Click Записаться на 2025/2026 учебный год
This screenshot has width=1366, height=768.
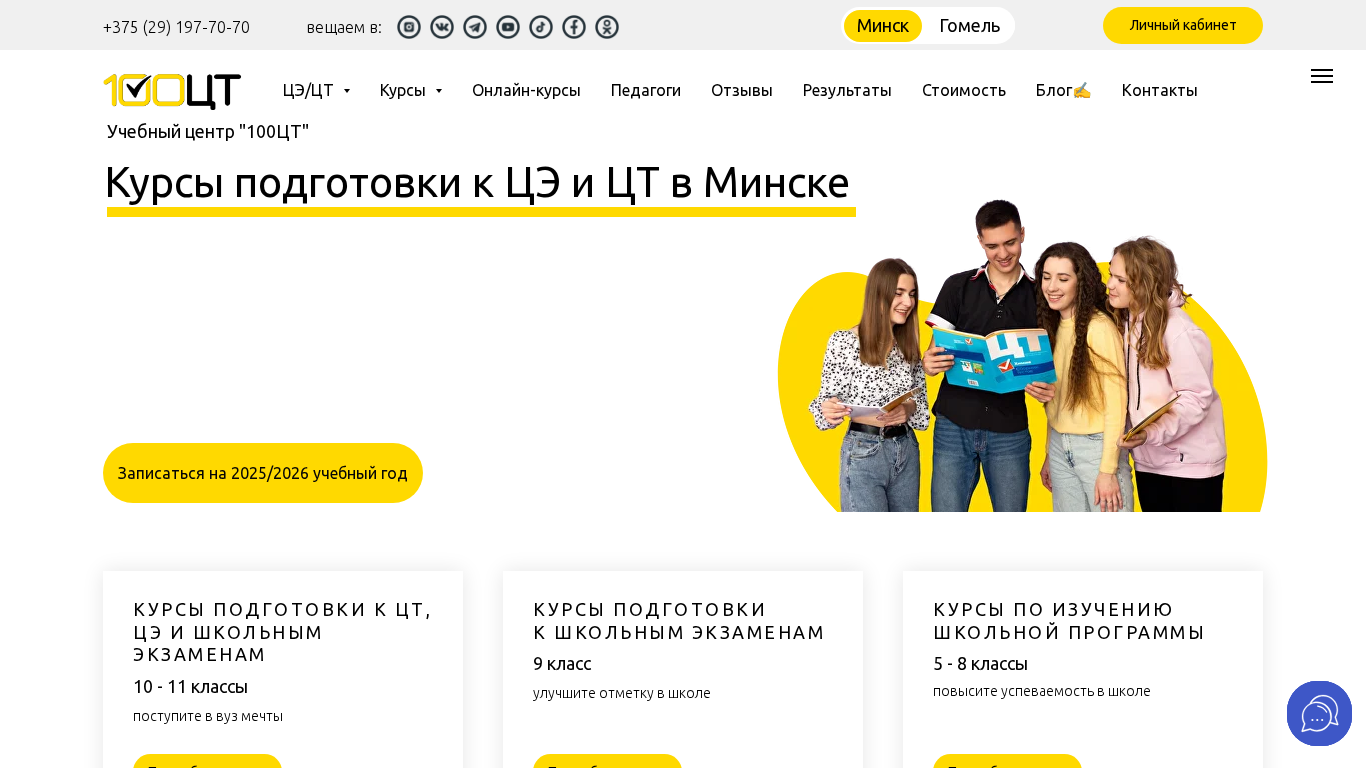coord(263,473)
